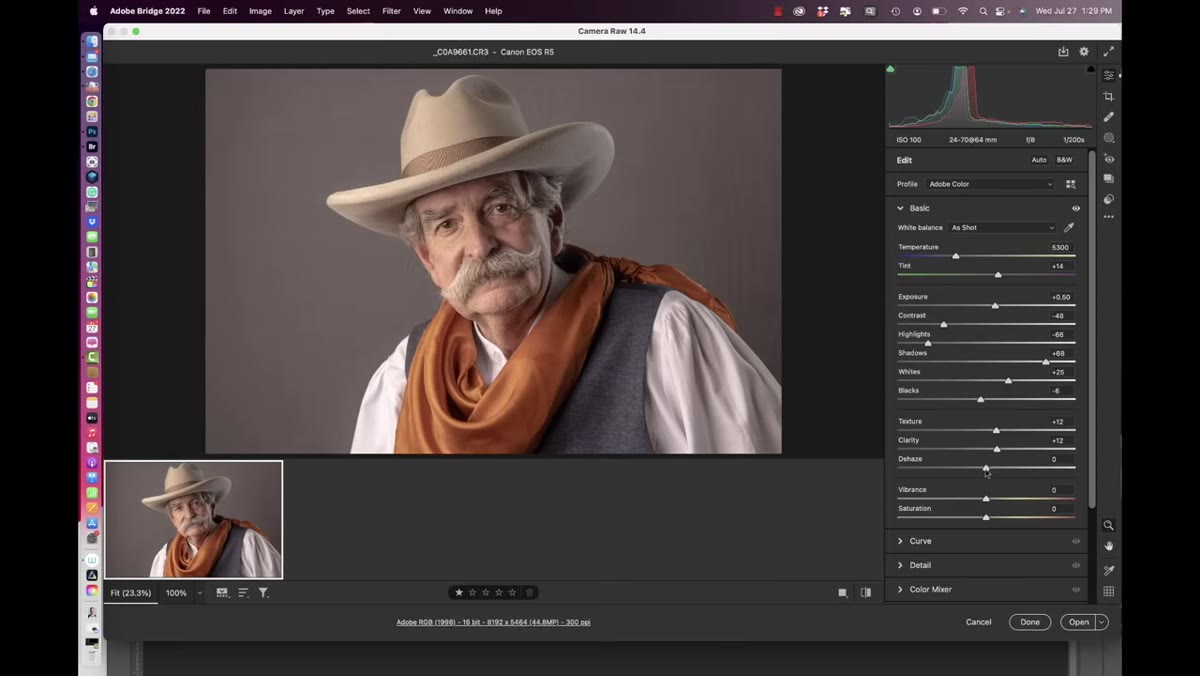Expand the Detail panel
This screenshot has height=676, width=1200.
point(900,565)
